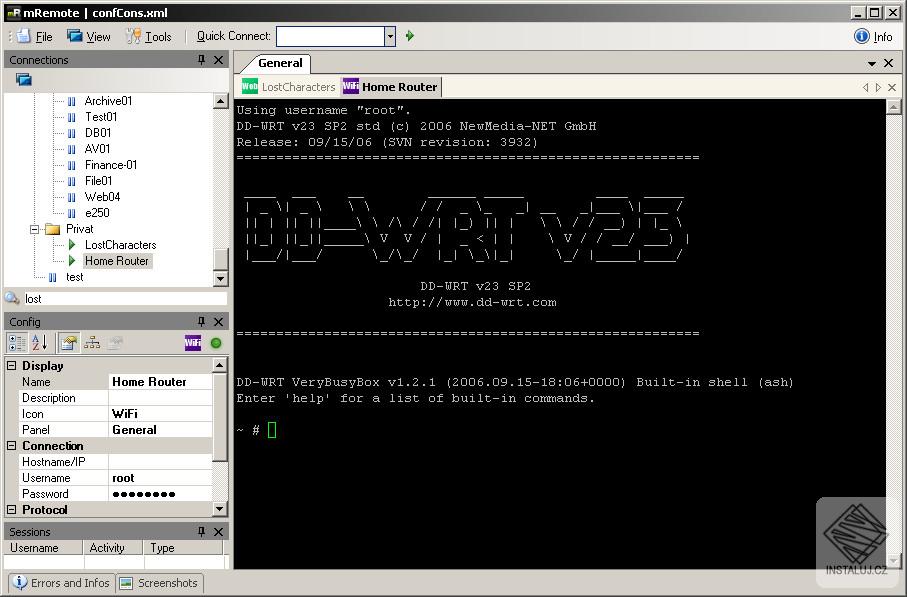The width and height of the screenshot is (907, 597).
Task: Click the empty Hostname/IP value field
Action: (x=160, y=462)
